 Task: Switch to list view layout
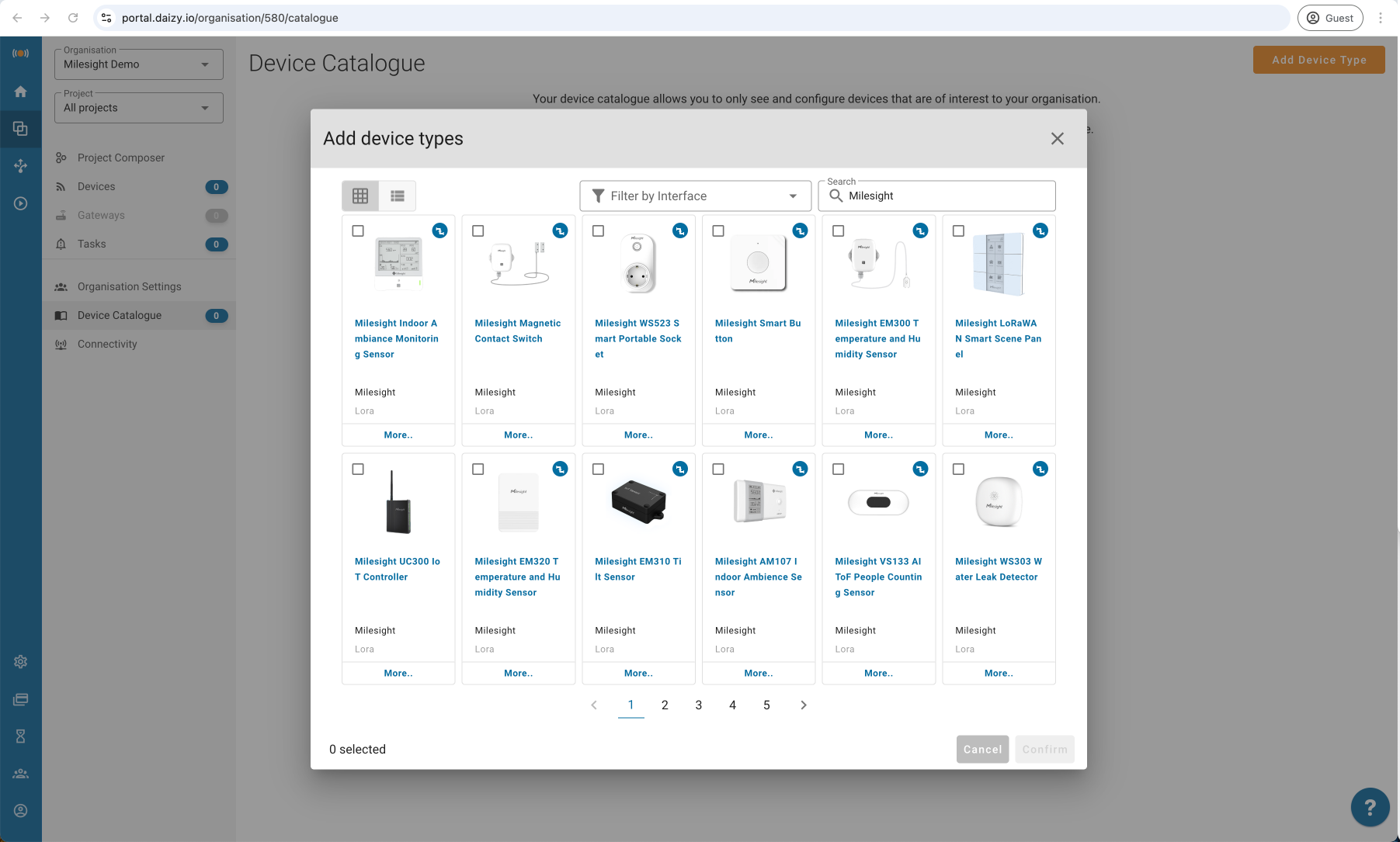coord(398,196)
